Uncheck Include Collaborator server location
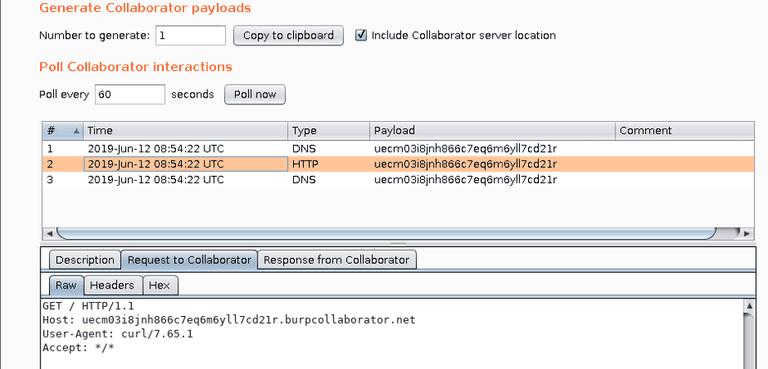This screenshot has width=768, height=369. pyautogui.click(x=361, y=35)
